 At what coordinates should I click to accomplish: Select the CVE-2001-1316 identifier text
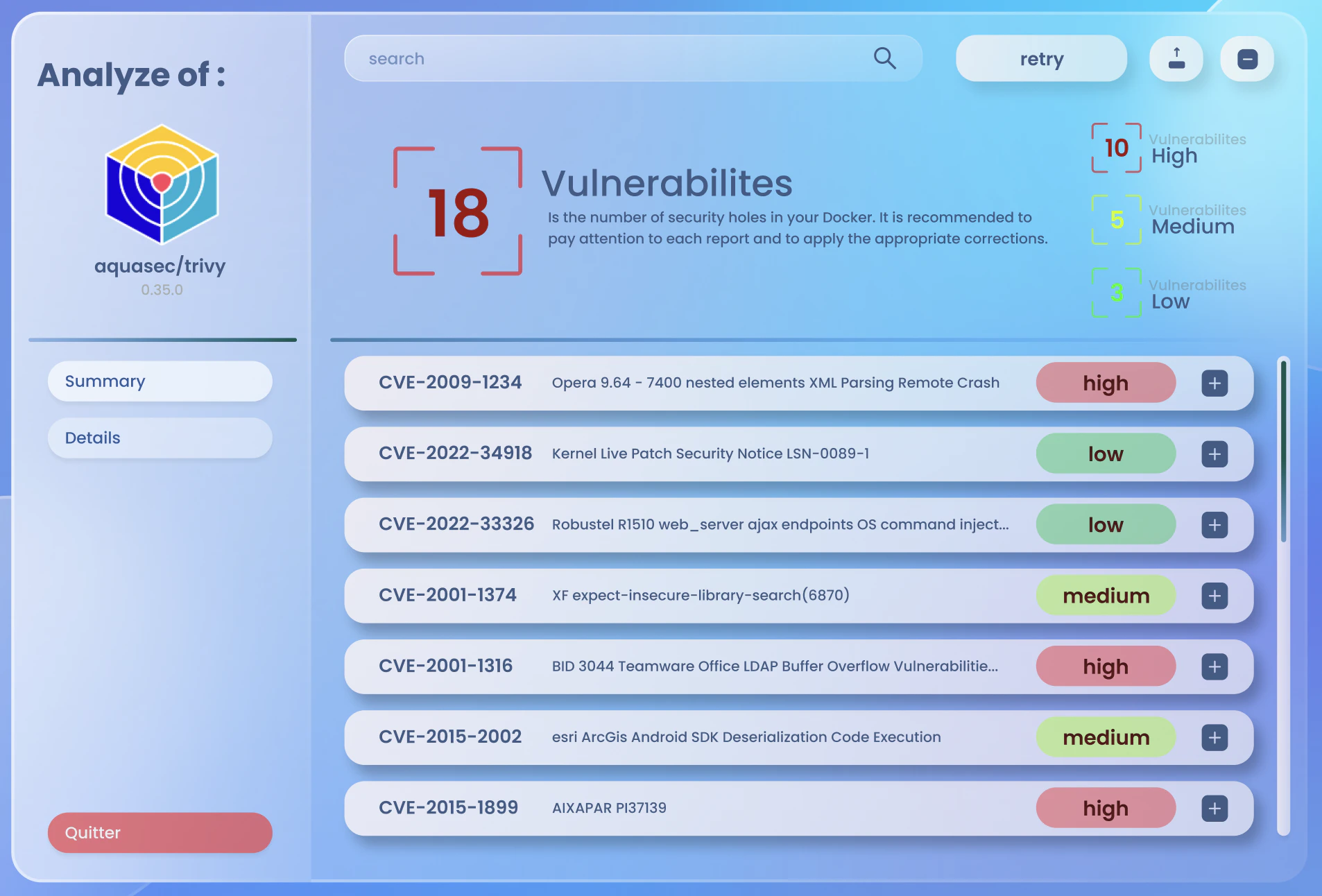445,666
